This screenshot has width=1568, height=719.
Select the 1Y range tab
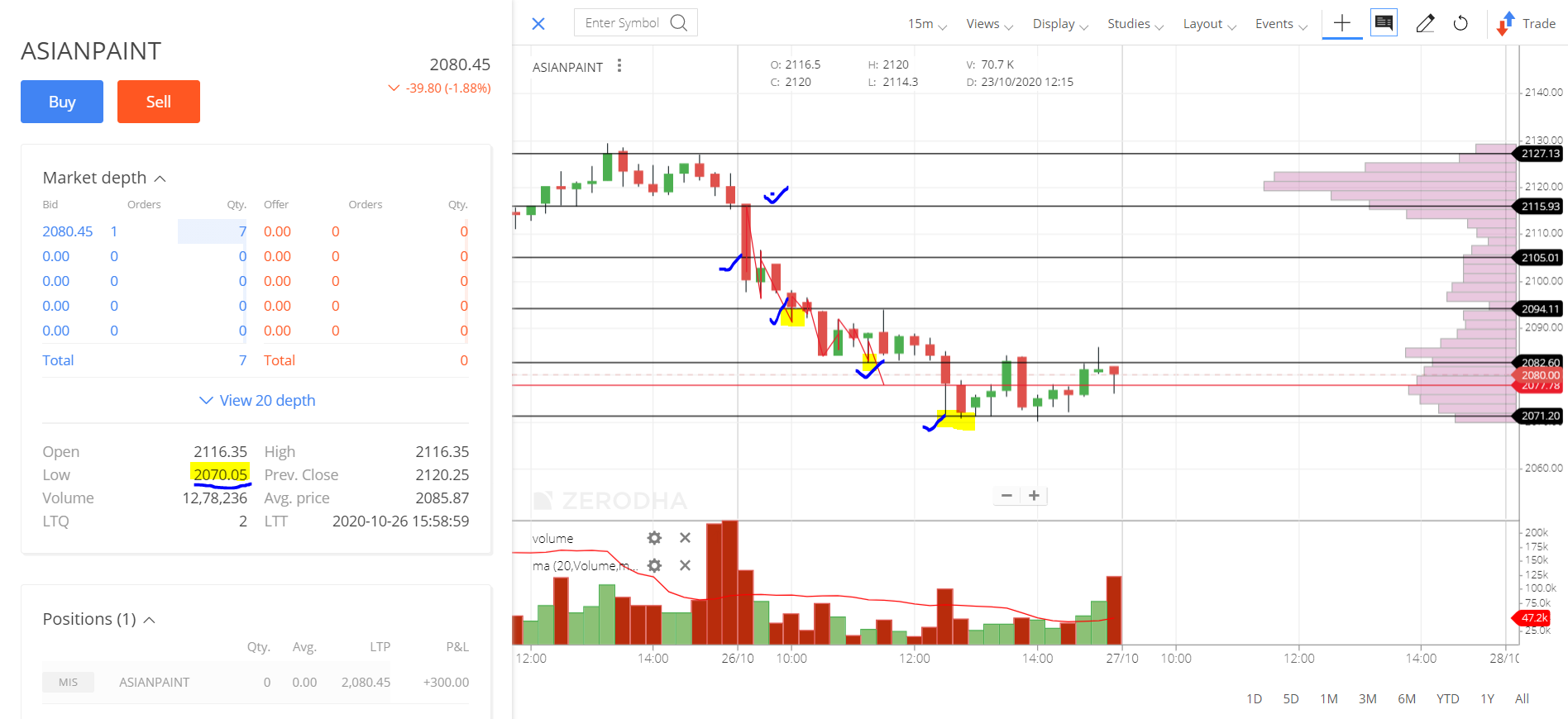tap(1487, 699)
